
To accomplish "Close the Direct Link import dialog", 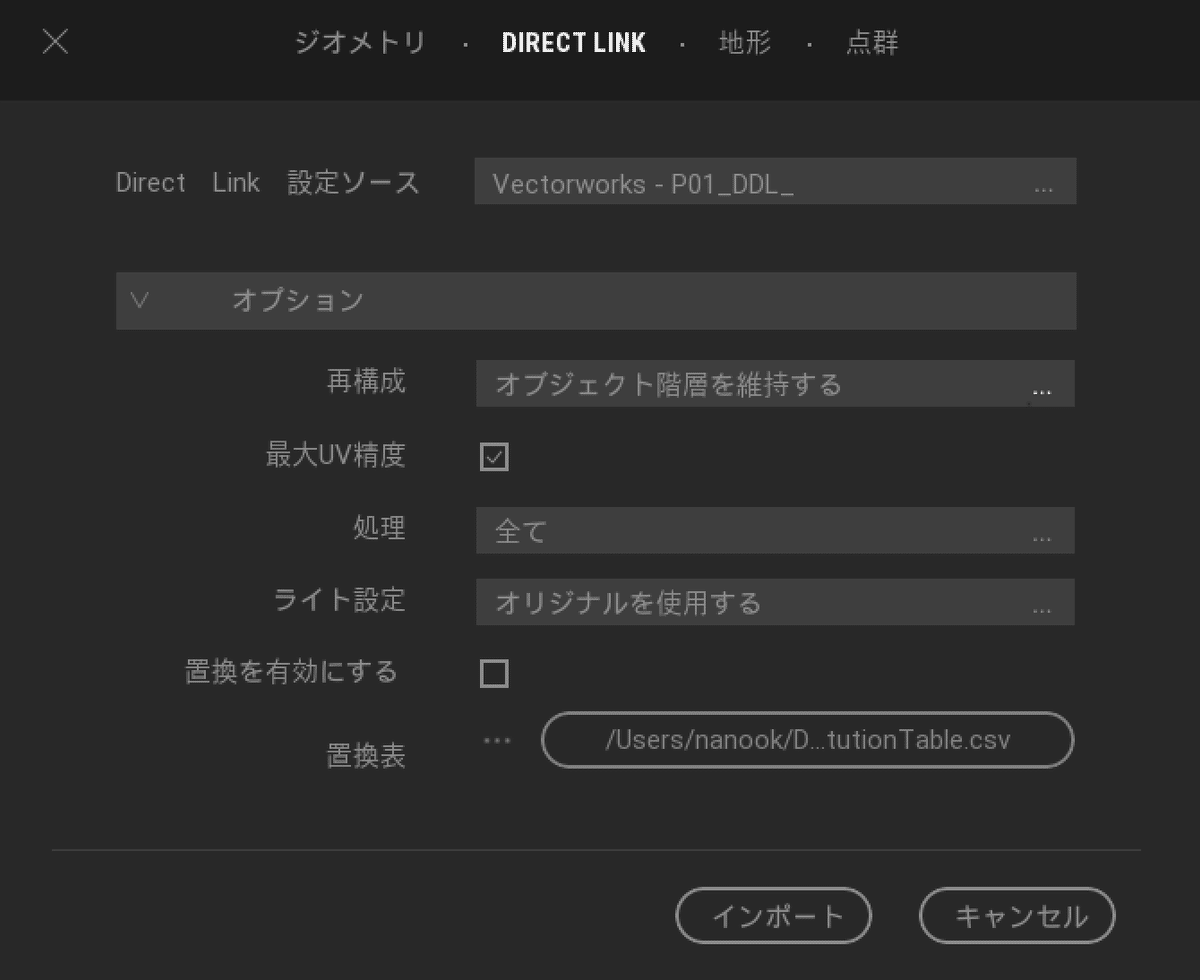I will [57, 42].
